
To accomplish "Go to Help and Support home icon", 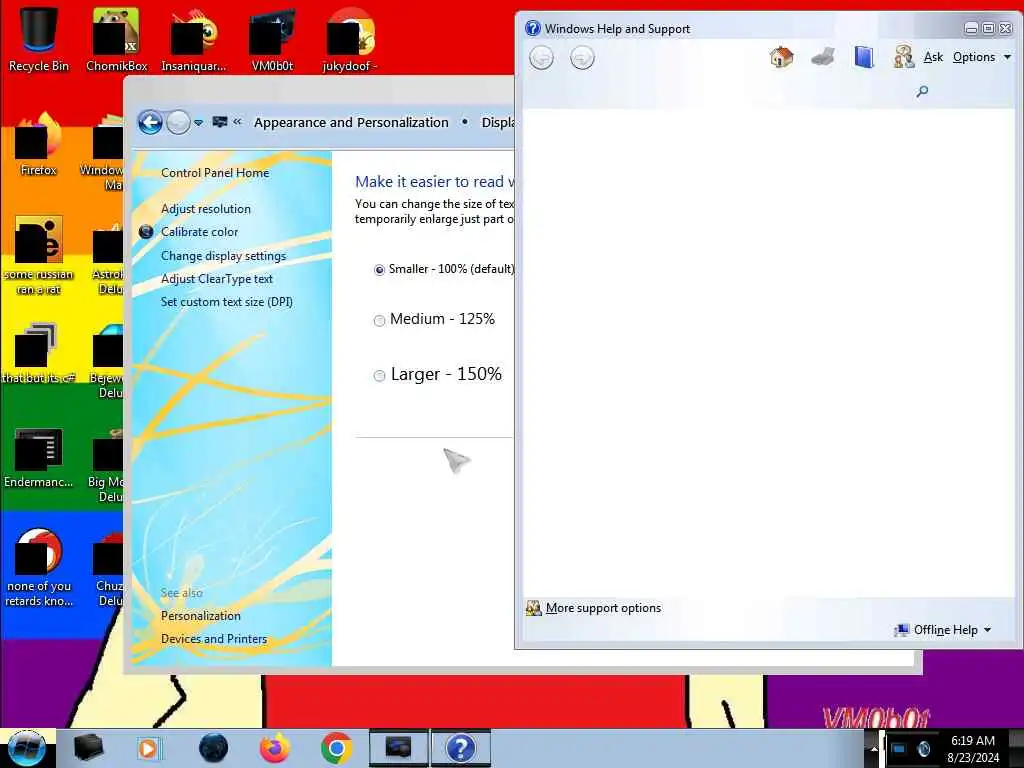I will 781,57.
